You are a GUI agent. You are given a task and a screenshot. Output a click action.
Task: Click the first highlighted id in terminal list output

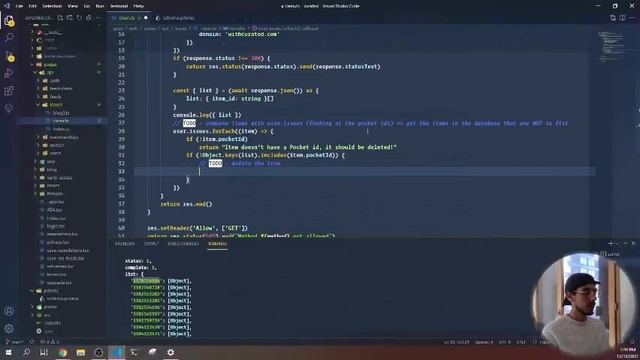pos(146,281)
